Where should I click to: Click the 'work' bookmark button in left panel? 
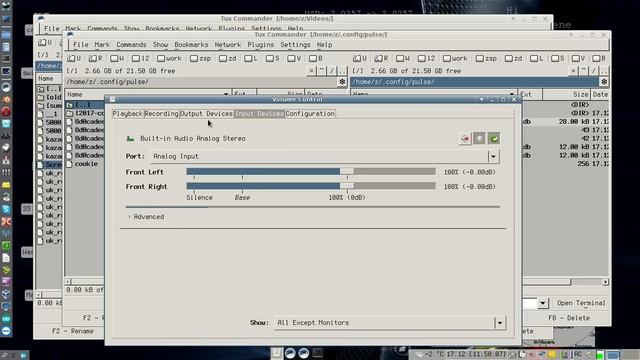pos(169,58)
